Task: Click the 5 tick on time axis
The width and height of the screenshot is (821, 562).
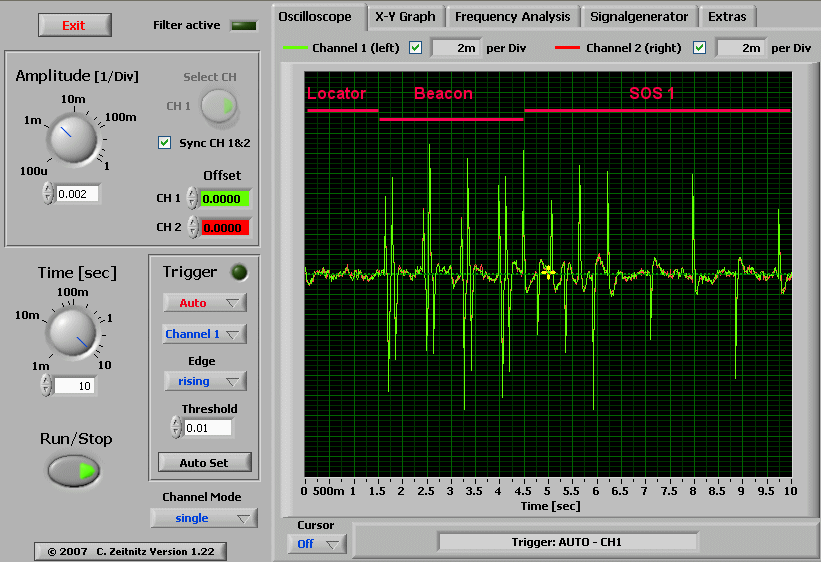Action: (x=547, y=491)
